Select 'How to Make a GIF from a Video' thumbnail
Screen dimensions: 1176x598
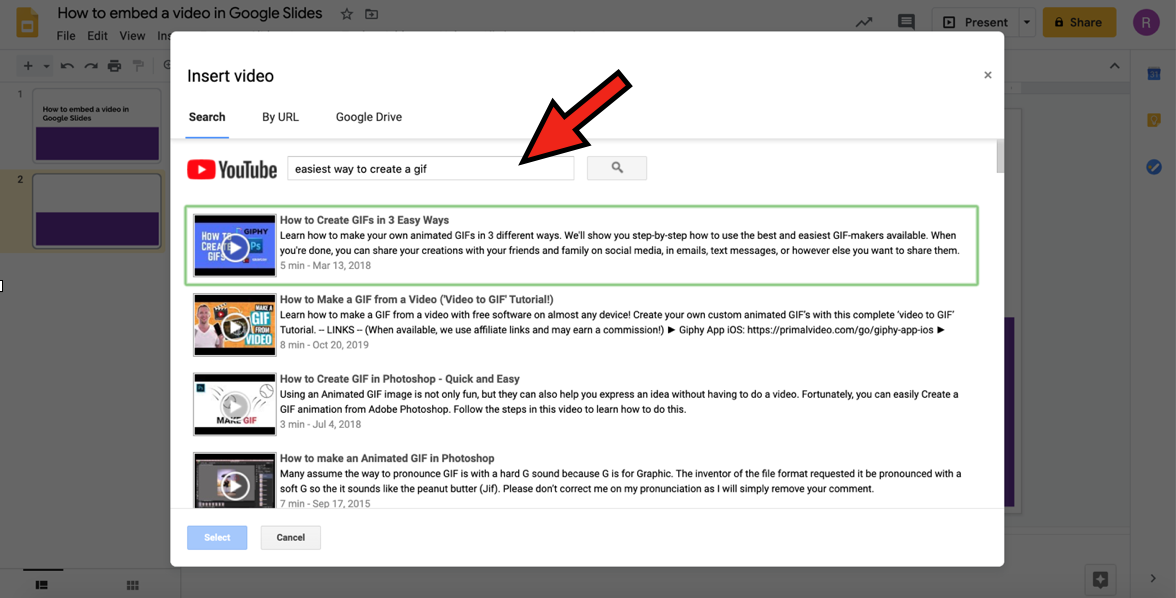(235, 325)
